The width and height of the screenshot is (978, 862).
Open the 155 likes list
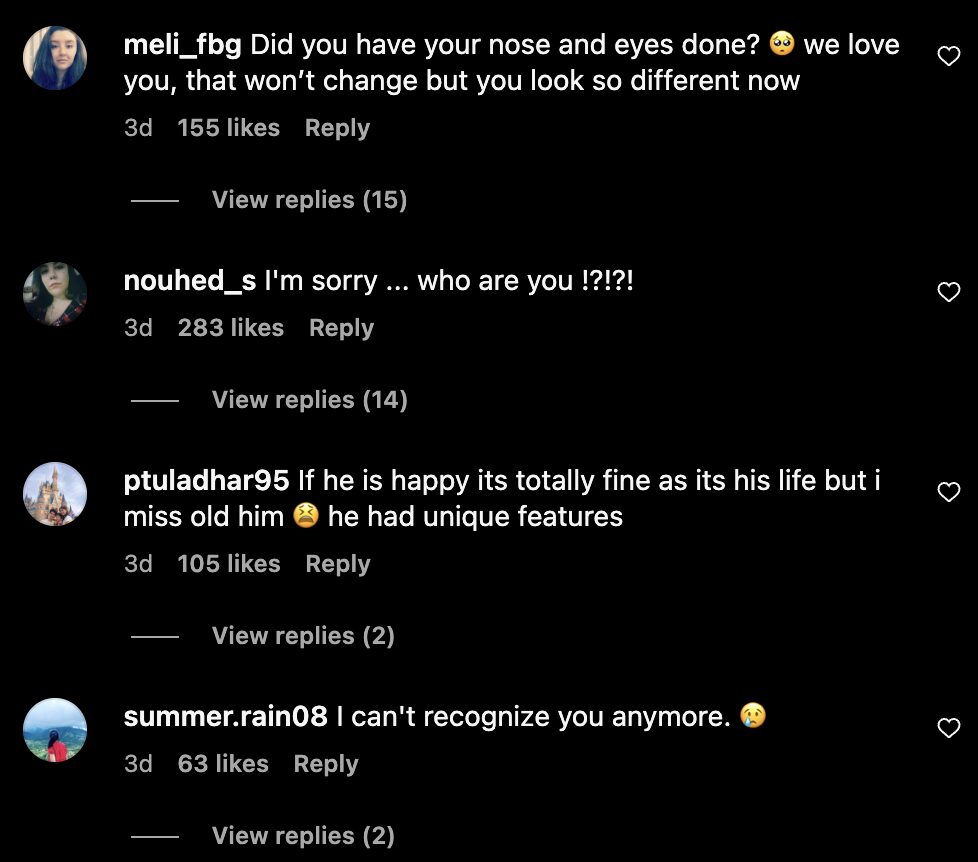(x=229, y=128)
